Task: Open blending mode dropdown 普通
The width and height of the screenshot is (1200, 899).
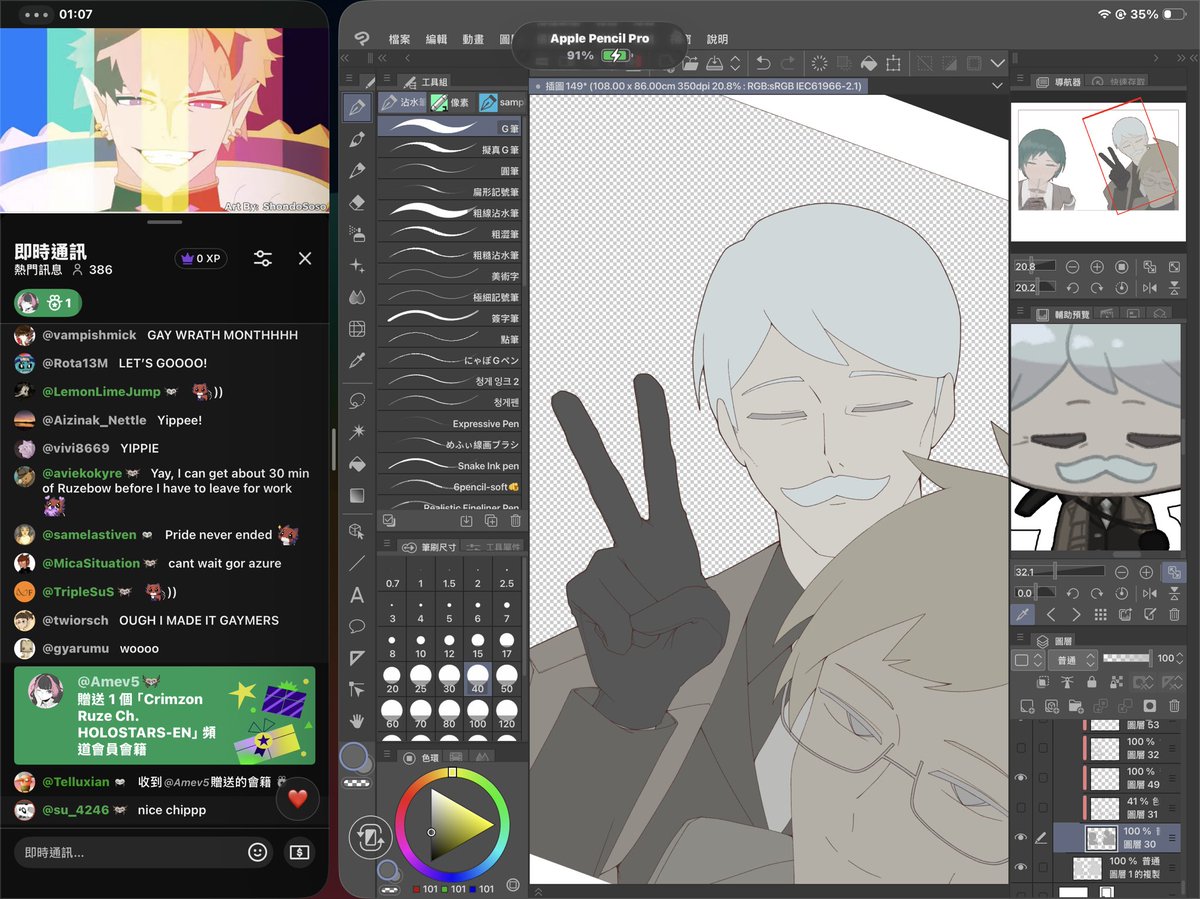Action: coord(1072,660)
